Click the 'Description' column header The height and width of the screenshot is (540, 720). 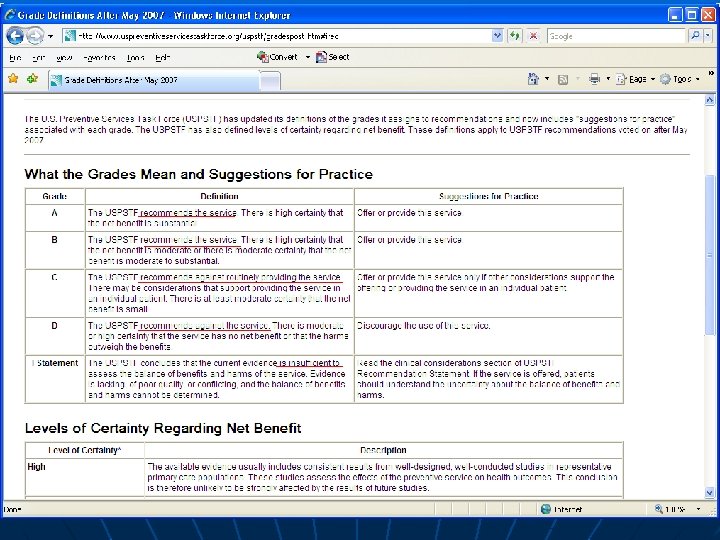pos(383,450)
